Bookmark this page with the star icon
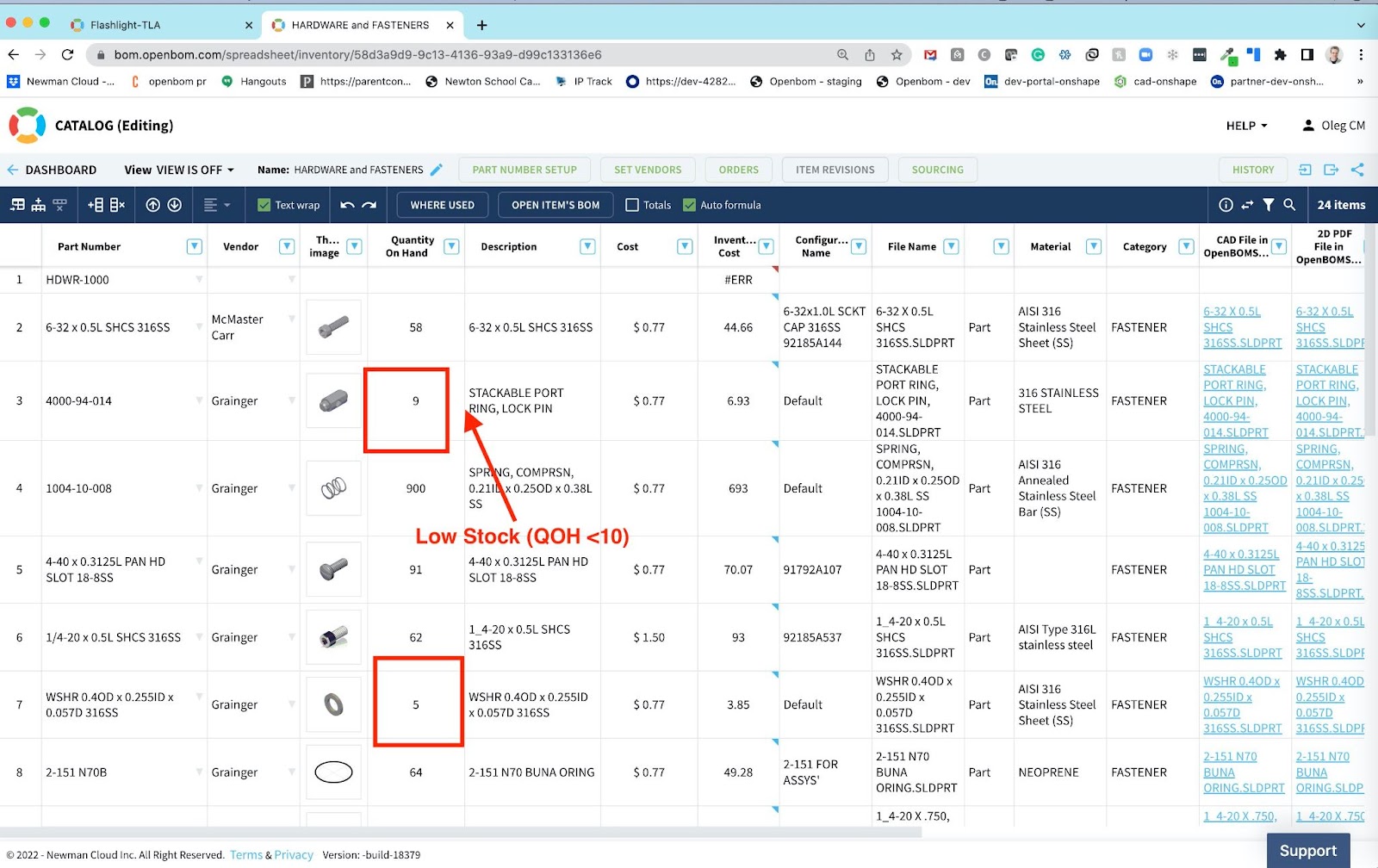This screenshot has height=868, width=1378. [x=897, y=54]
